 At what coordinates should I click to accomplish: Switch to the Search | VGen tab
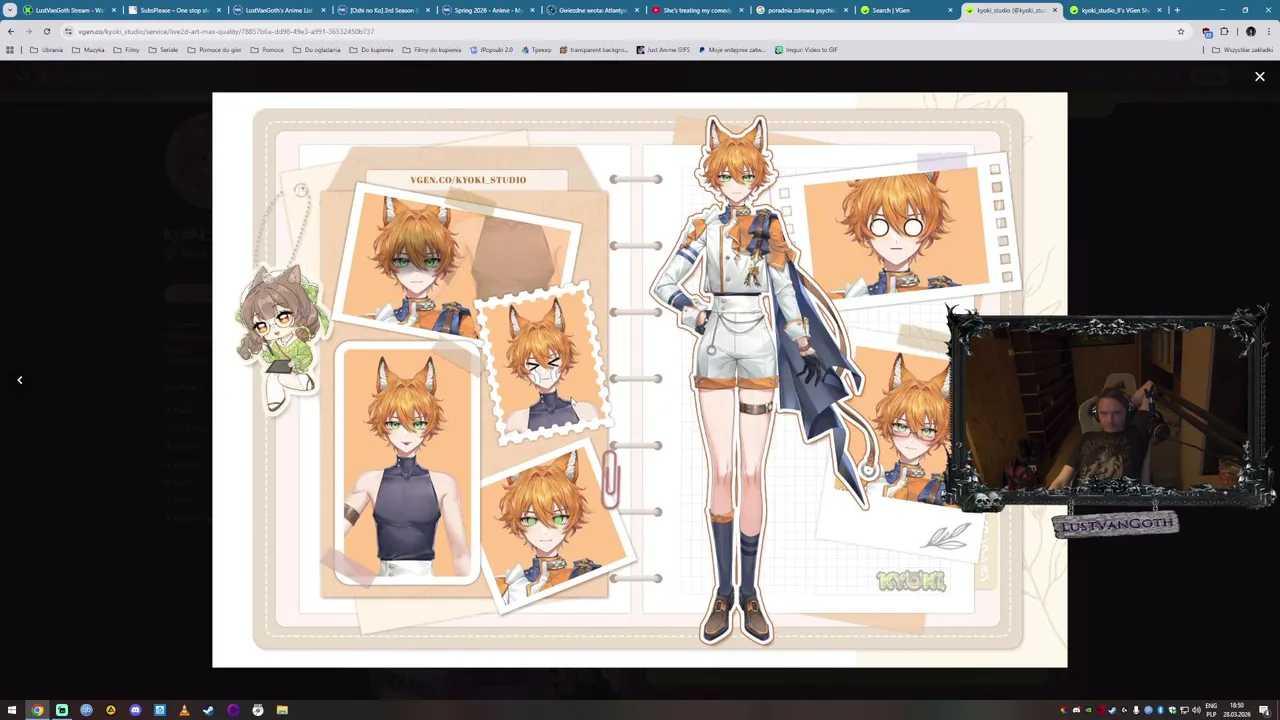[906, 10]
